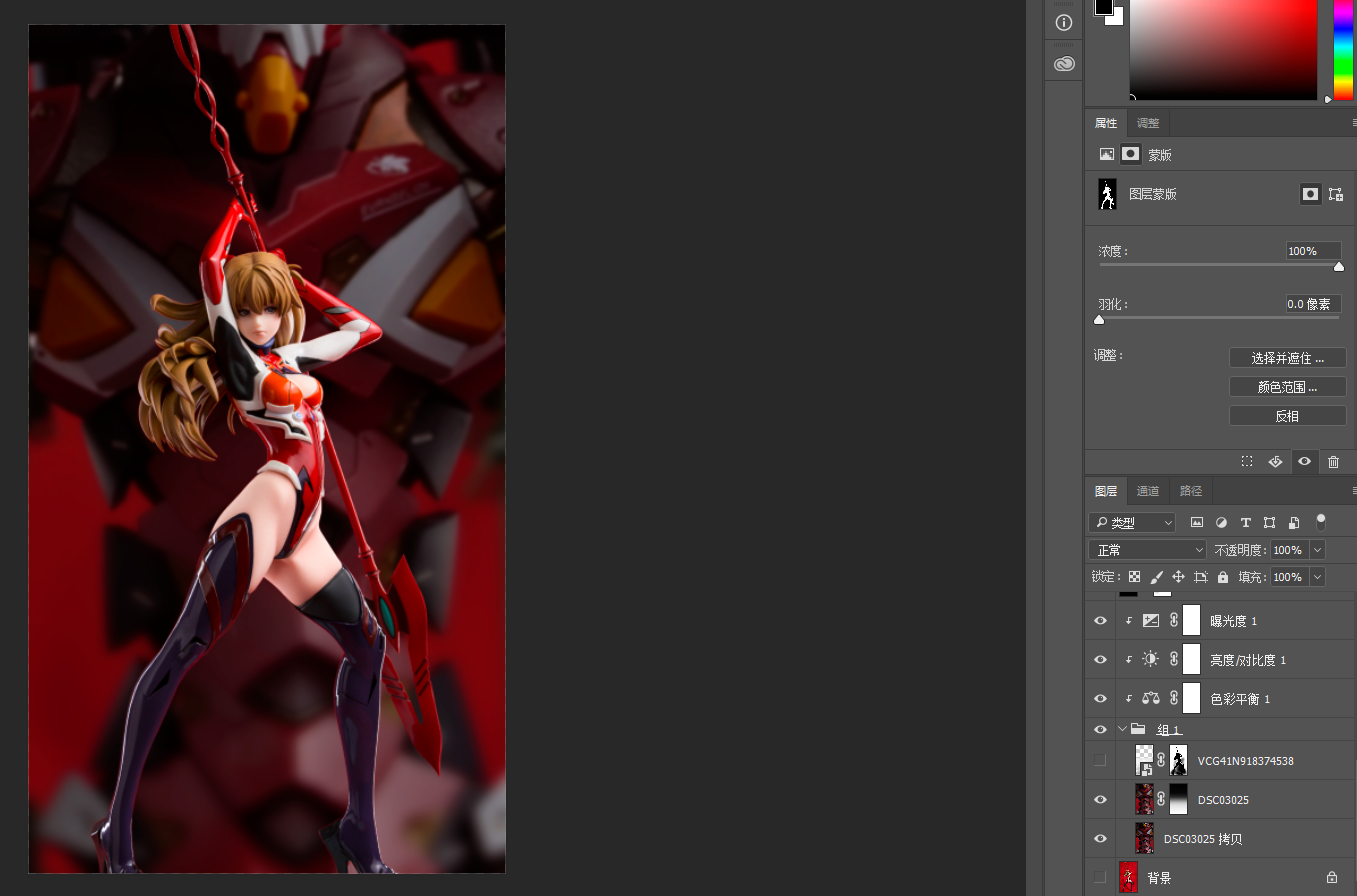
Task: Select the add vector mask icon
Action: pos(1336,195)
